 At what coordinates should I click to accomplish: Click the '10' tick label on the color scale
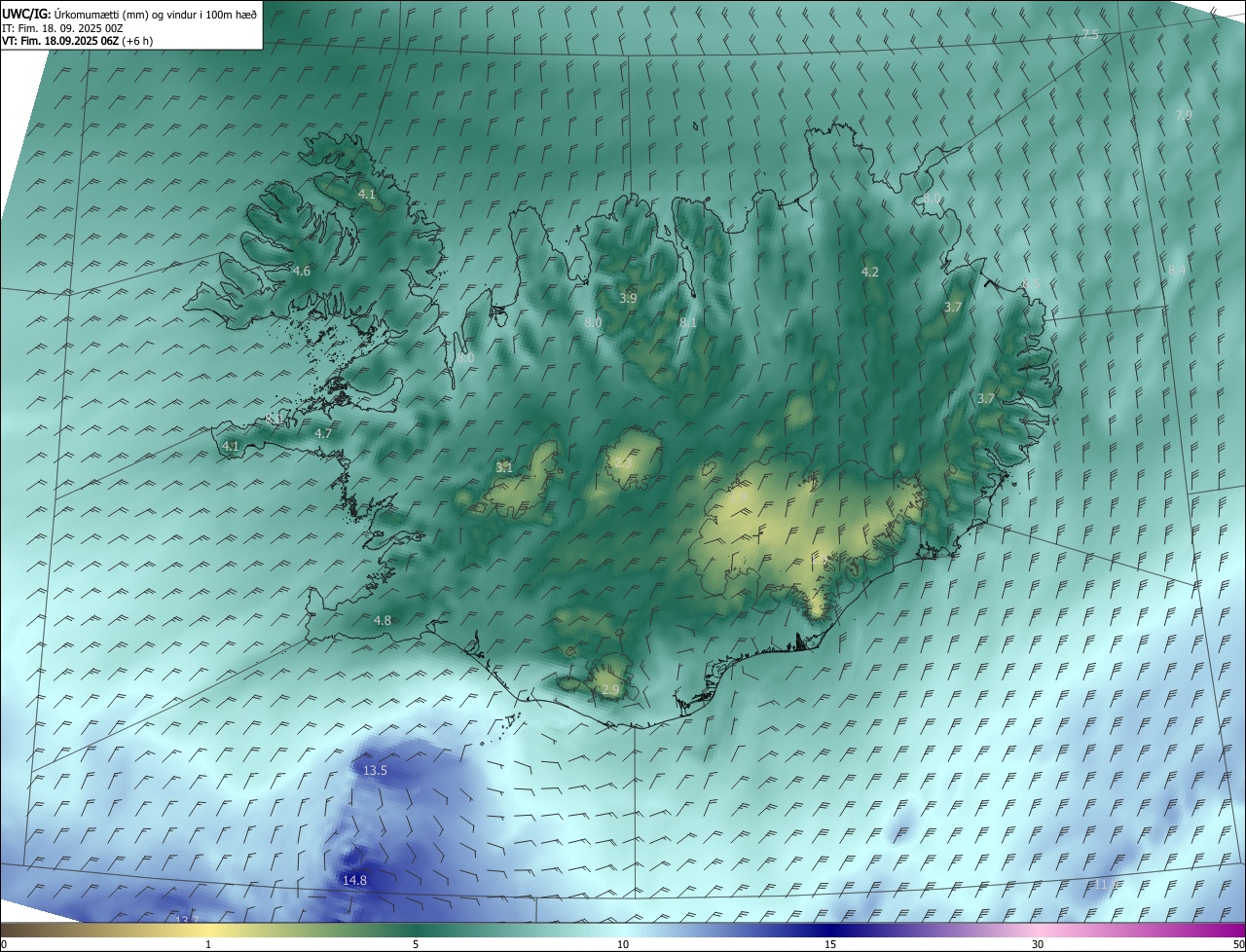click(623, 944)
